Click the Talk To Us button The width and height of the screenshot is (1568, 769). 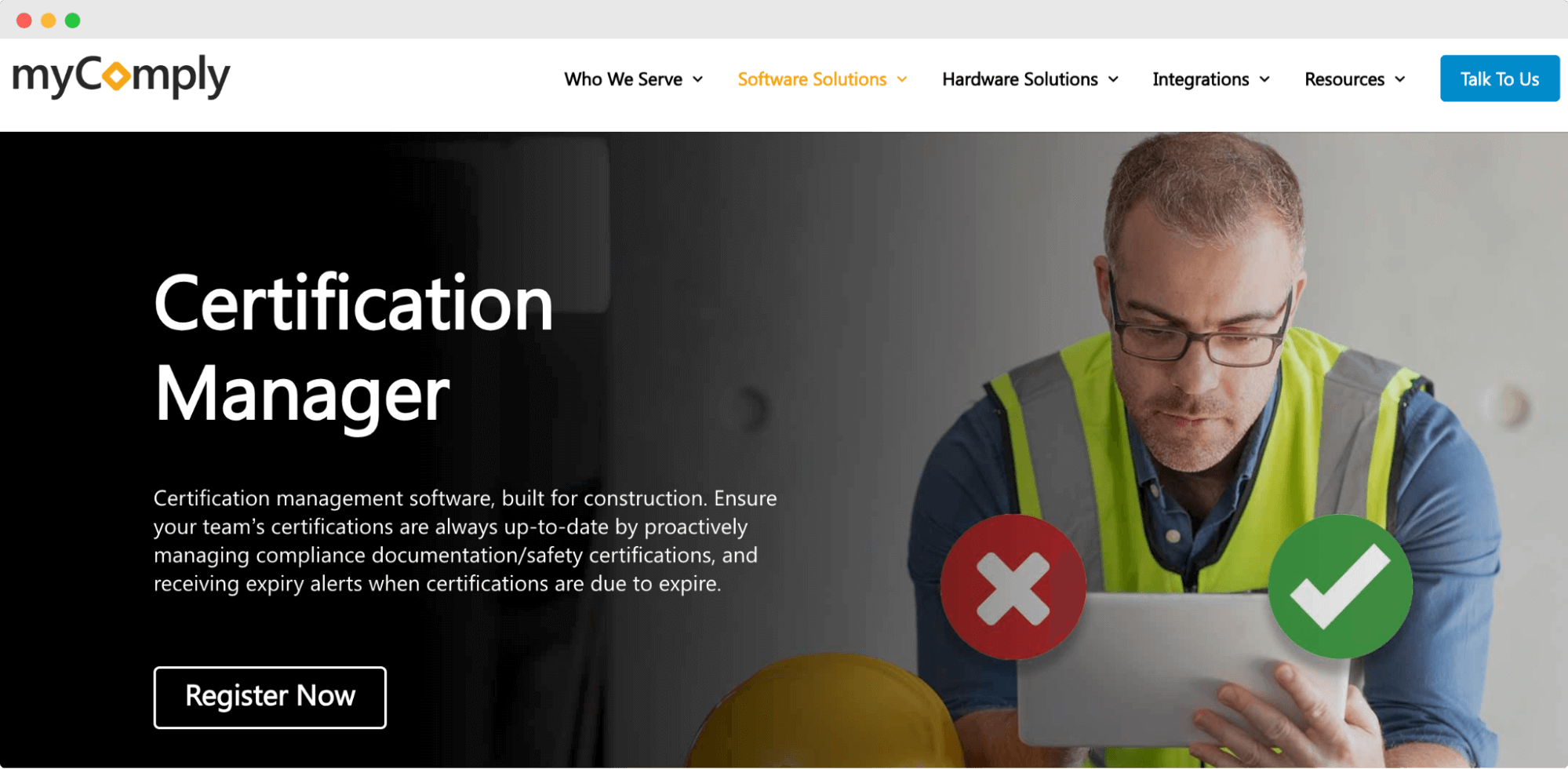click(x=1500, y=78)
